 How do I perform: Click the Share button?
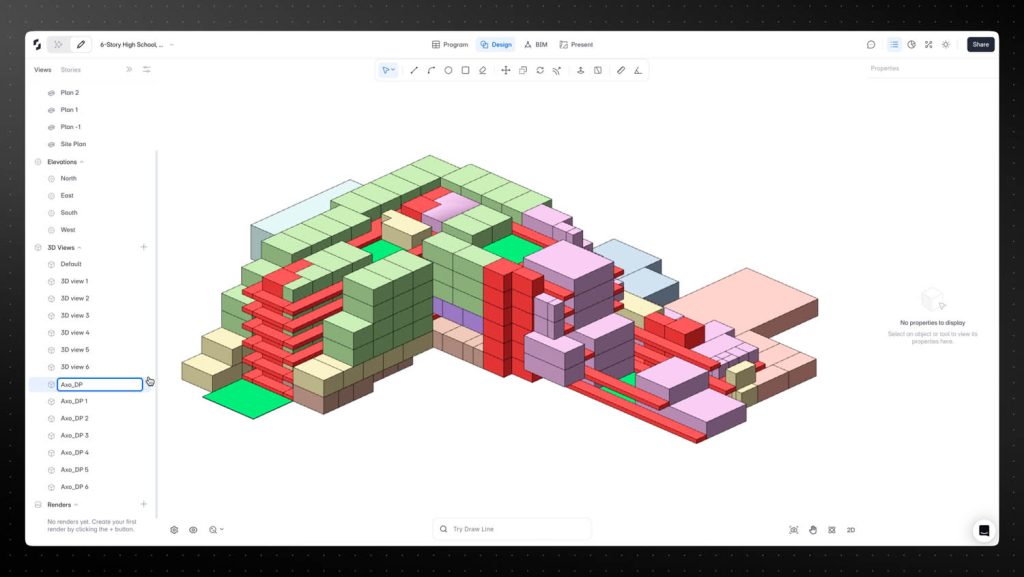click(x=980, y=45)
